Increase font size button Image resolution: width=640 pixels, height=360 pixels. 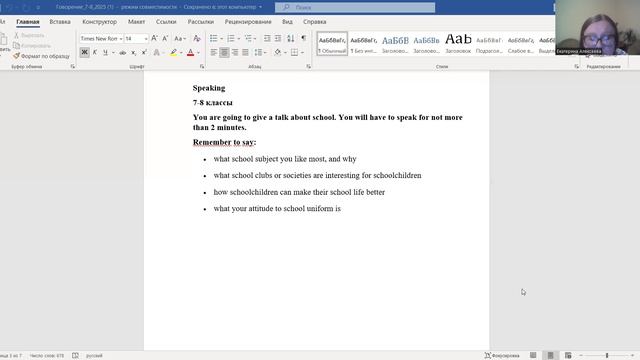(x=154, y=38)
